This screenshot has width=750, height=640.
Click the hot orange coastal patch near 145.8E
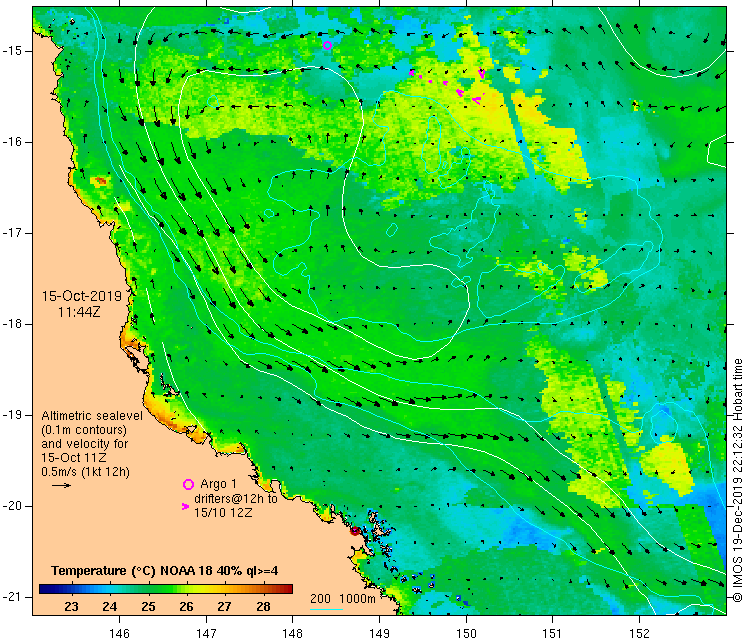coord(100,181)
